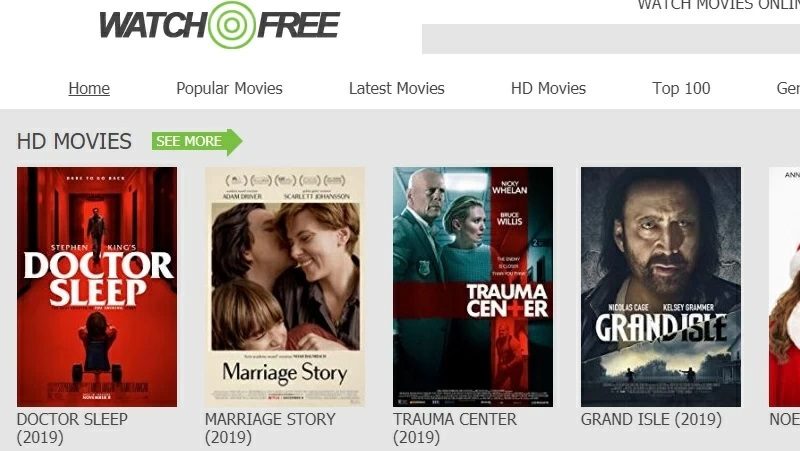Click the partially visible Noelle poster
This screenshot has width=800, height=451.
pyautogui.click(x=785, y=287)
